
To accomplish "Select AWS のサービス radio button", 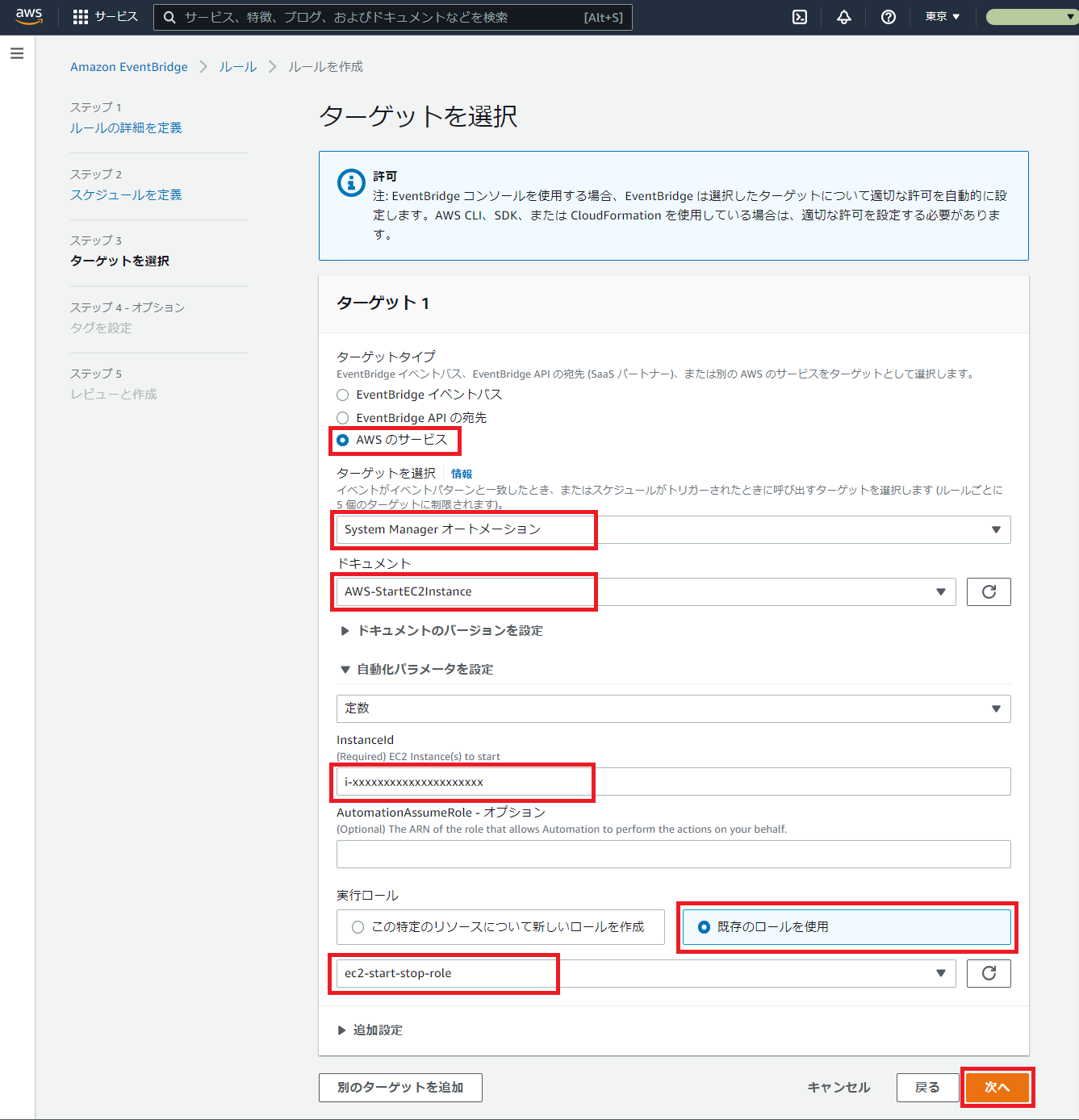I will [343, 440].
